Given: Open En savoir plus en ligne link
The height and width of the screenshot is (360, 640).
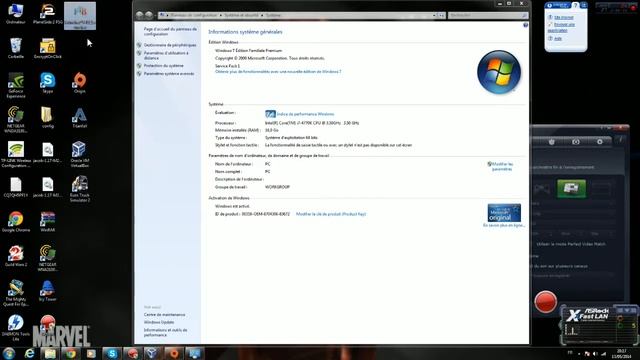Looking at the screenshot, I should tap(504, 225).
